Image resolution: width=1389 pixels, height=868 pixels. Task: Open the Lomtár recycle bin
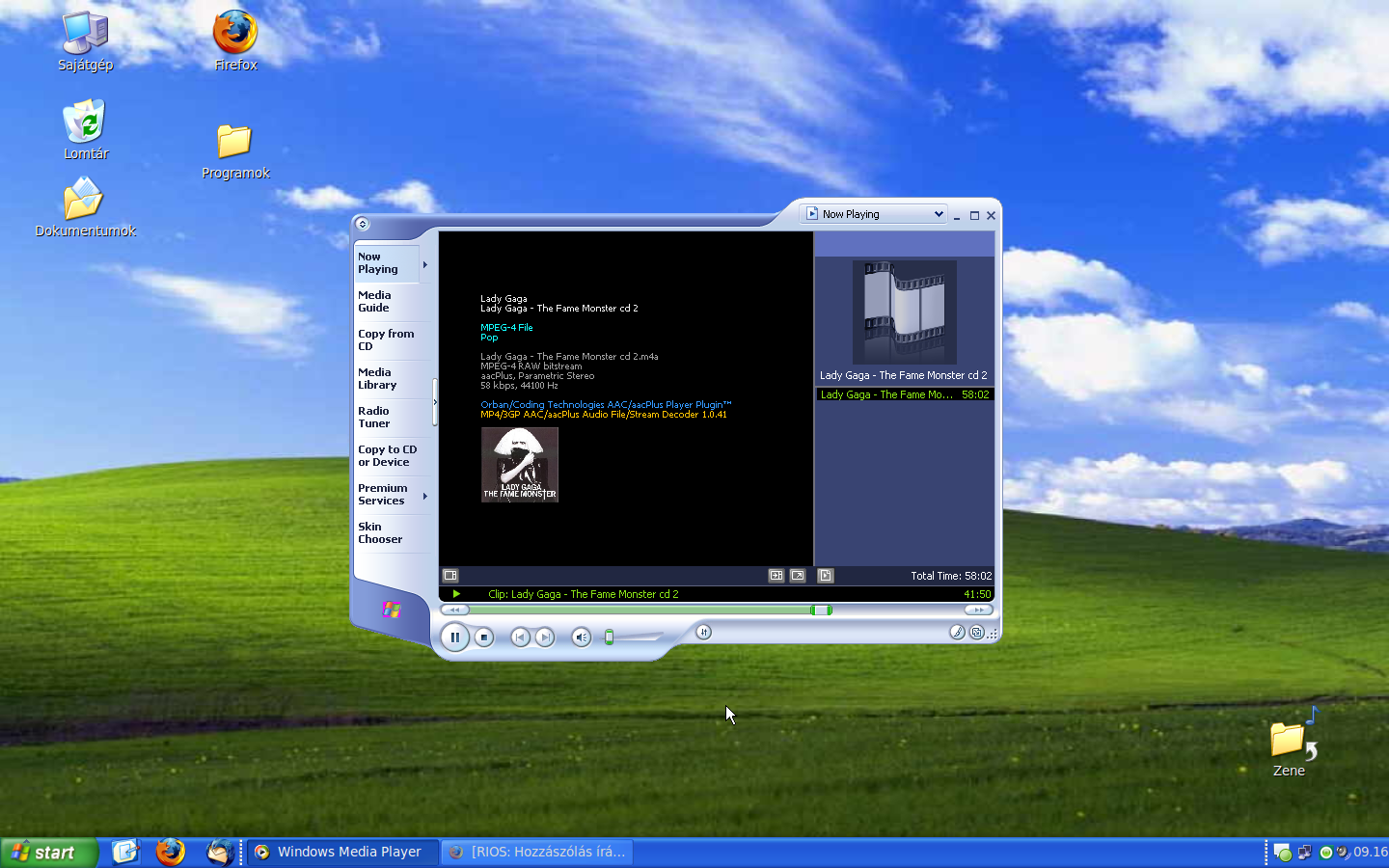coord(85,130)
